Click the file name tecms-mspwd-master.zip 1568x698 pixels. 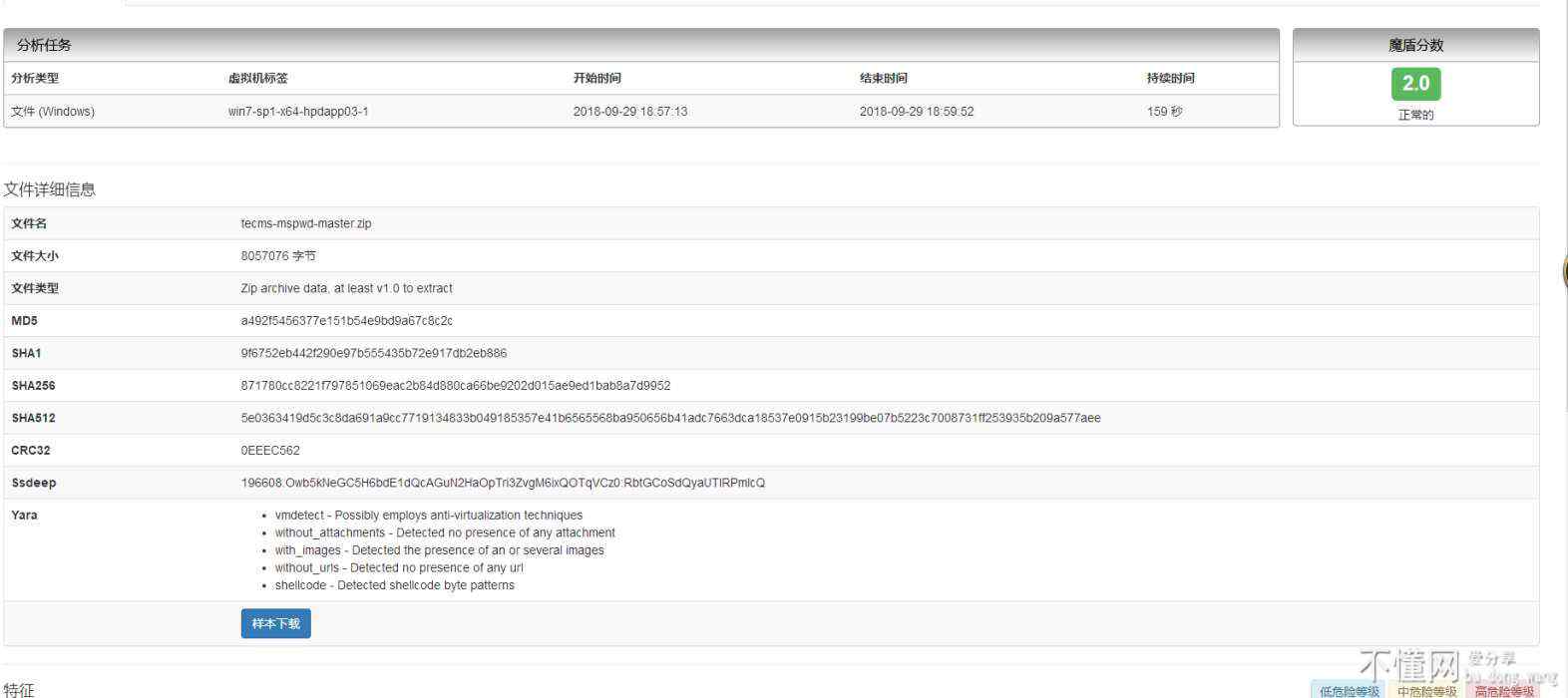305,223
